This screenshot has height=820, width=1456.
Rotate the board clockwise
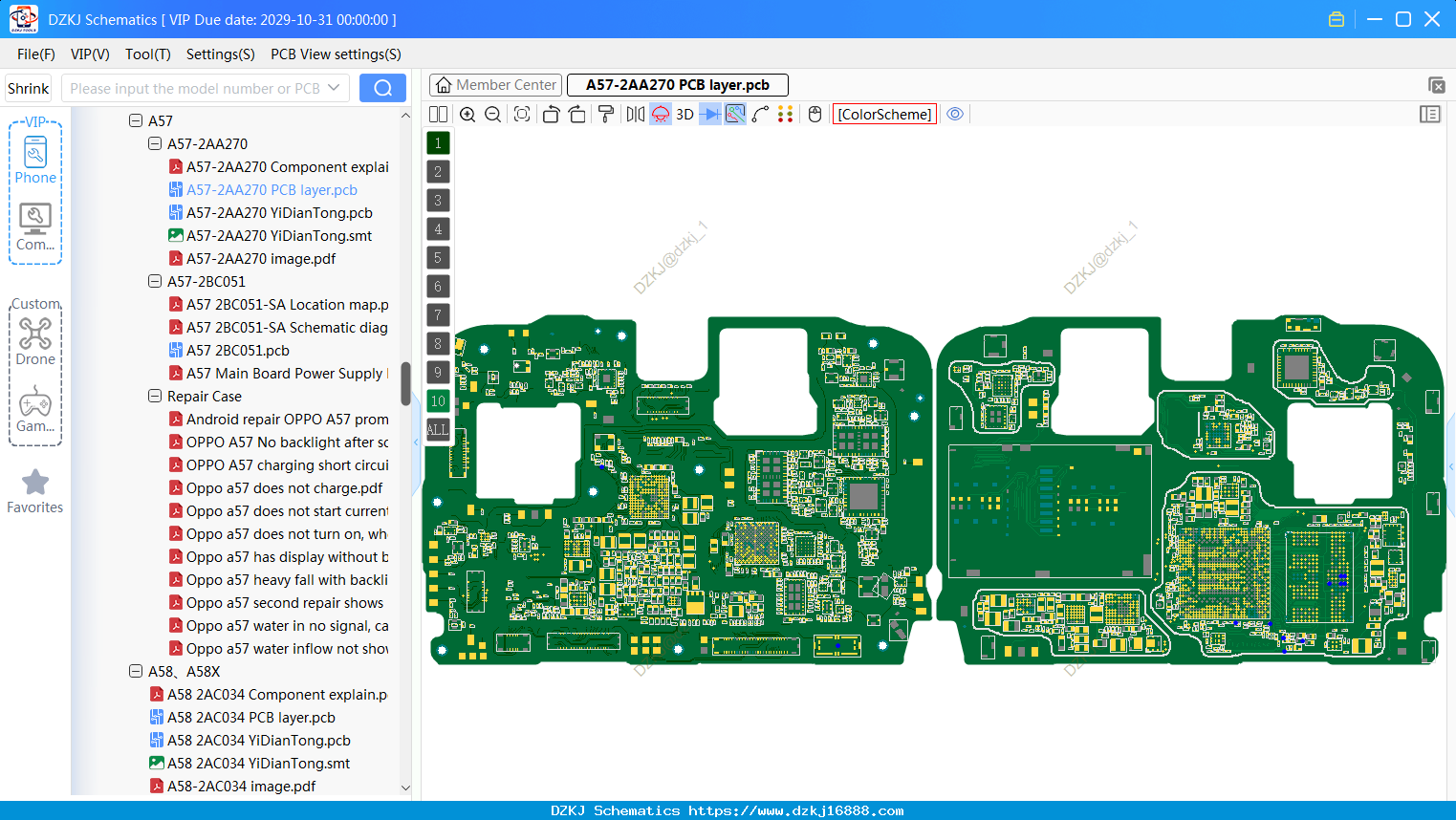coord(576,115)
